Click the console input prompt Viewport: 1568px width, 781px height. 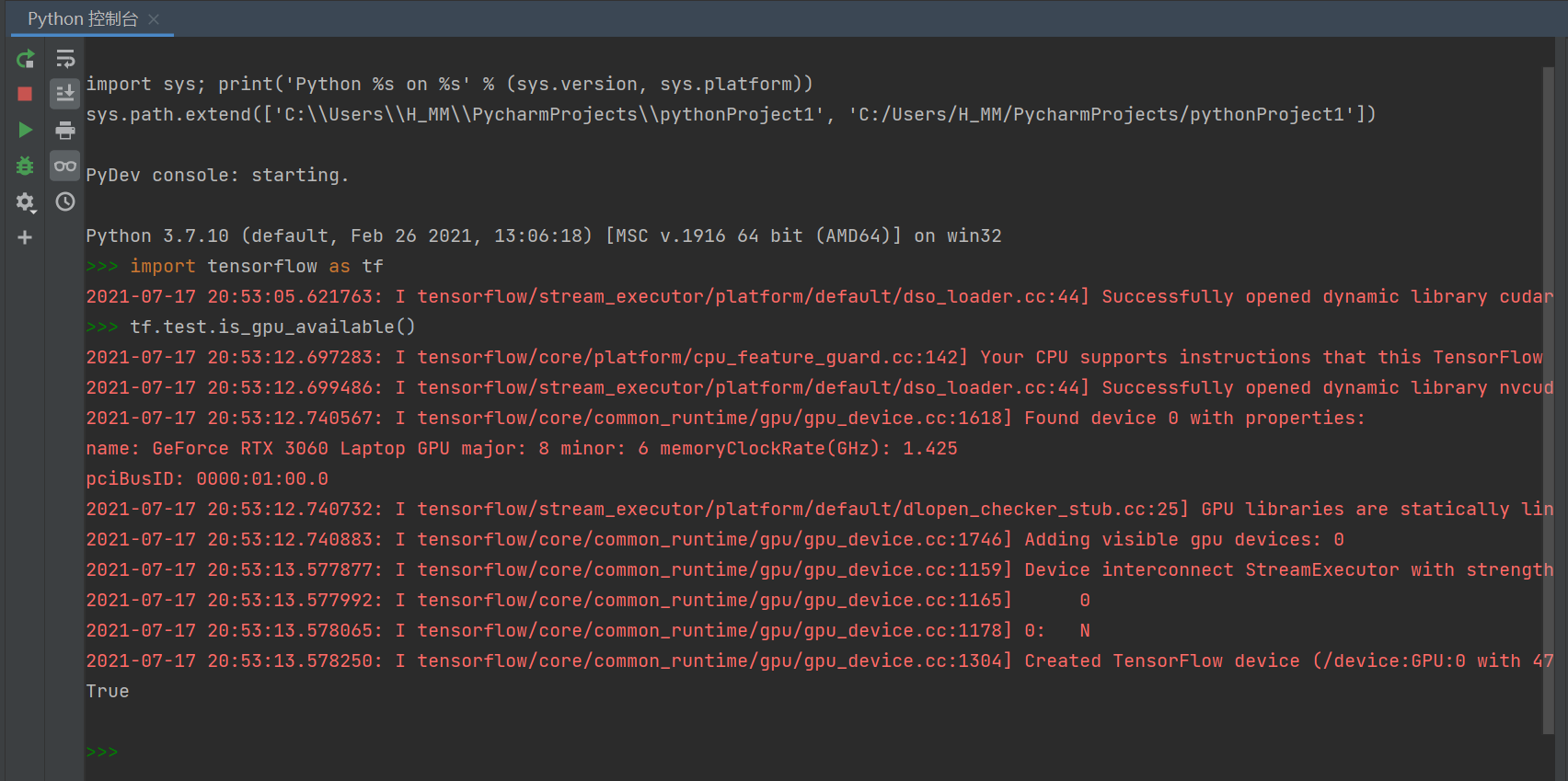[x=101, y=751]
